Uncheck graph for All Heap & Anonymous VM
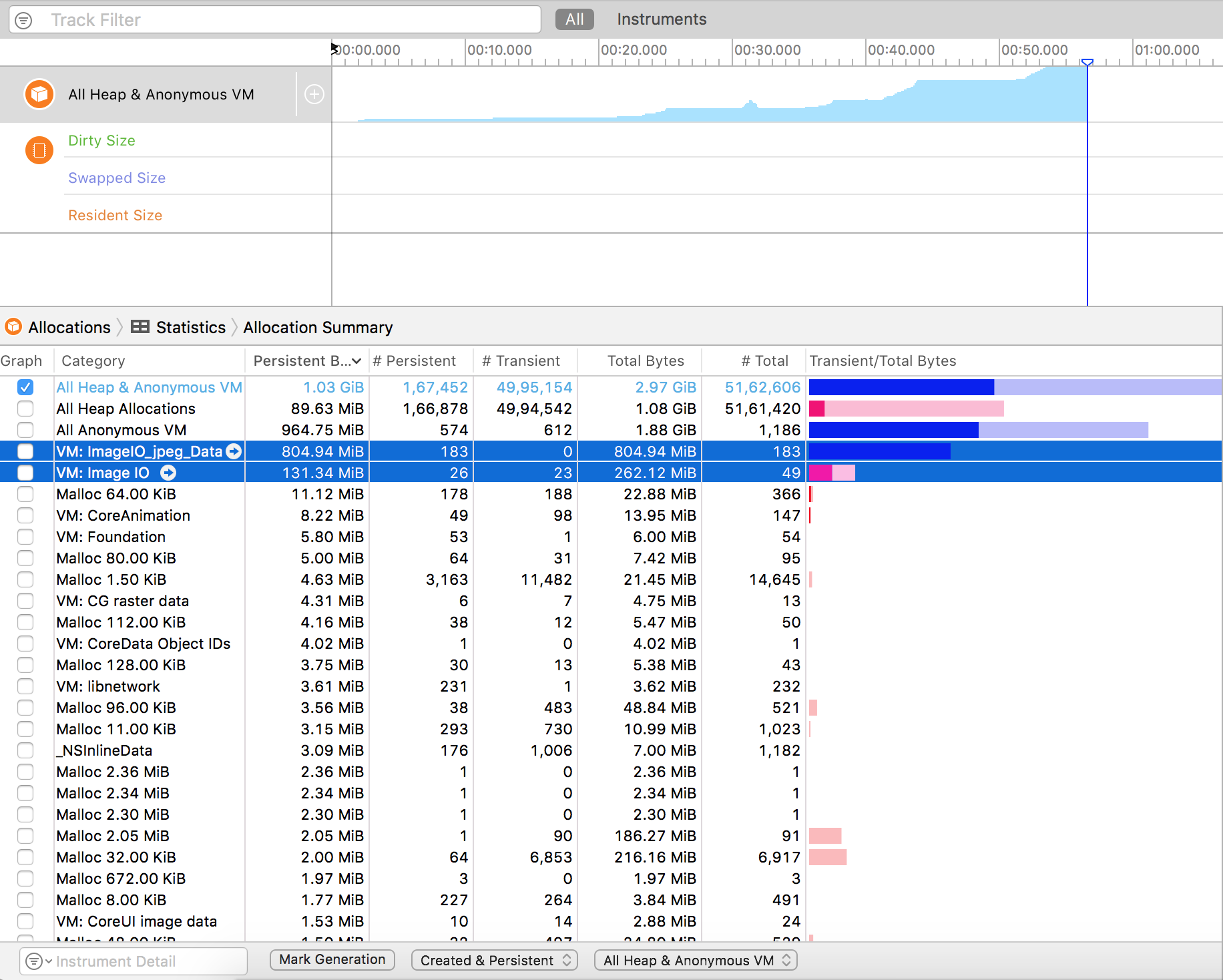The height and width of the screenshot is (980, 1223). pyautogui.click(x=25, y=387)
